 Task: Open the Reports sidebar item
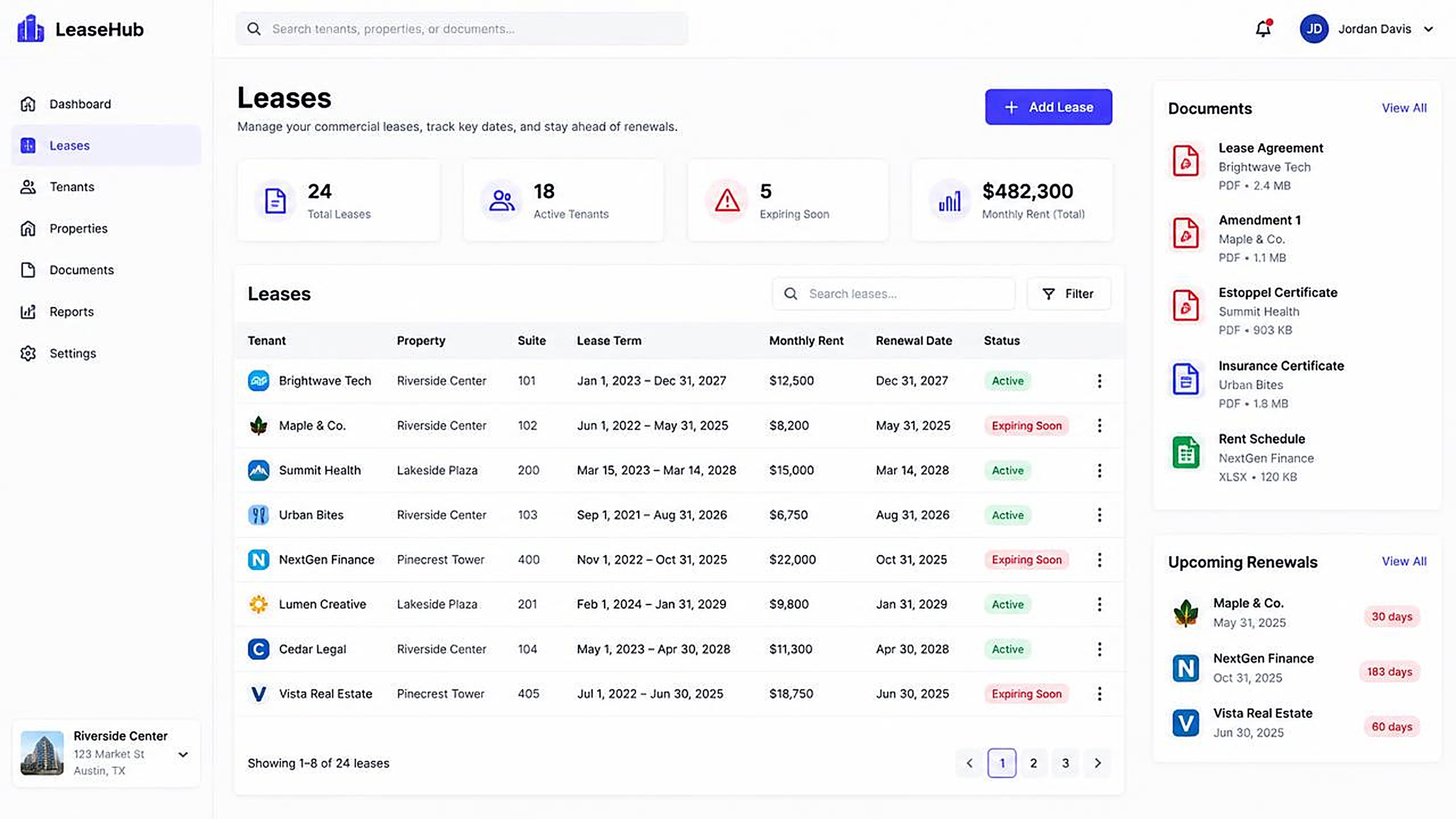(x=106, y=312)
